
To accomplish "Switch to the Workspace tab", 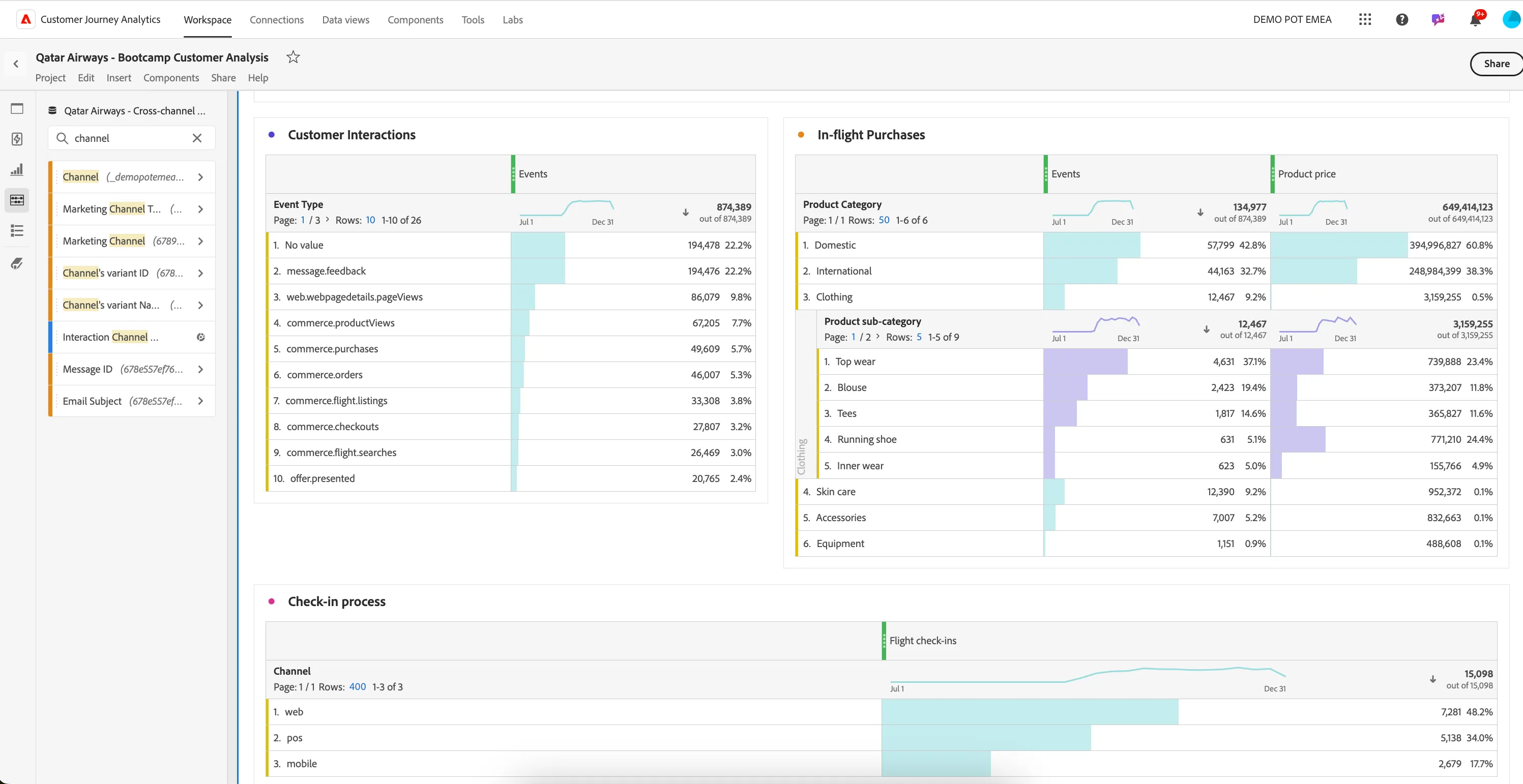I will tap(208, 19).
